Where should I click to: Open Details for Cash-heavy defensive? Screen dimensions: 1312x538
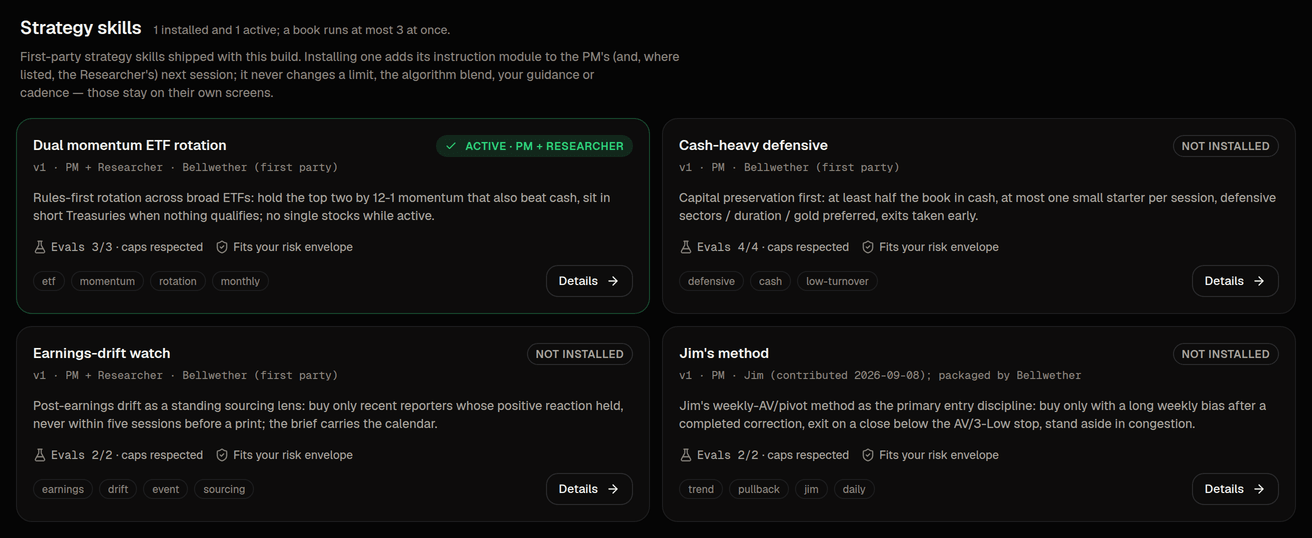1235,281
